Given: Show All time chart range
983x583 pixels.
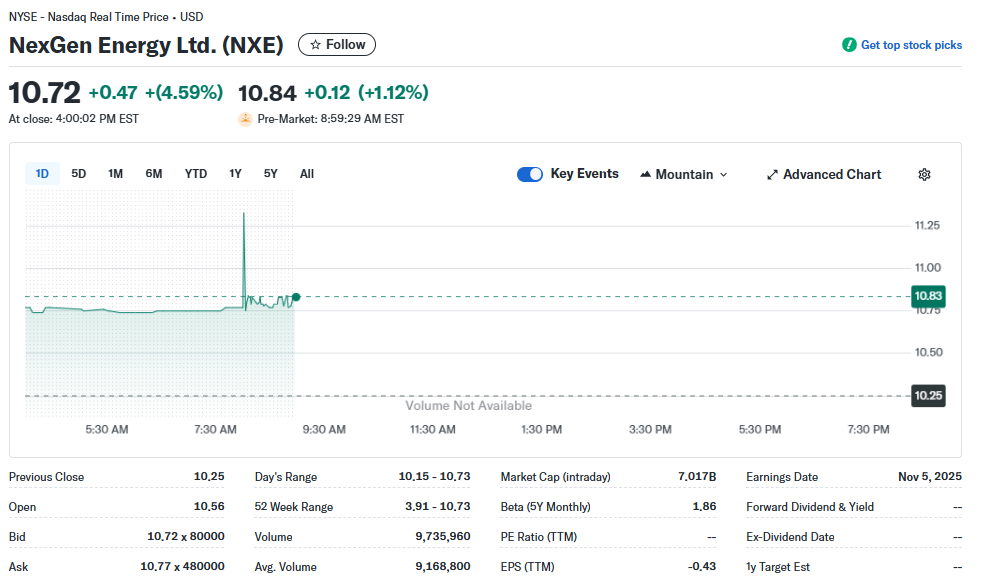Looking at the screenshot, I should 307,174.
